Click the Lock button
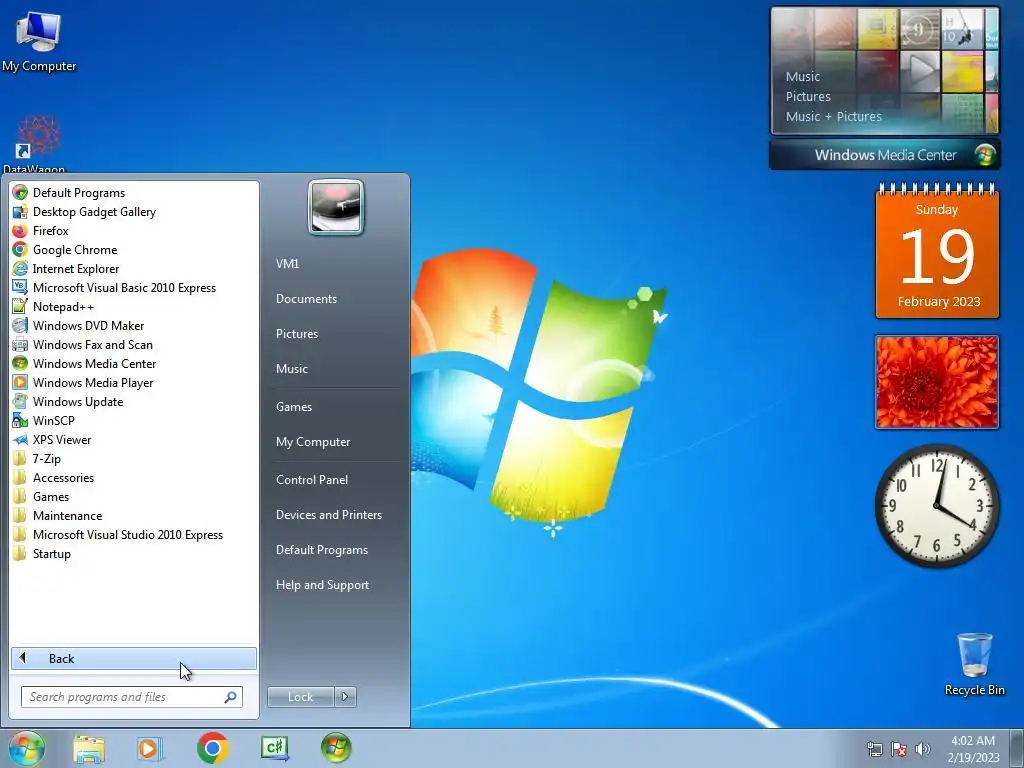This screenshot has width=1024, height=768. pos(300,696)
